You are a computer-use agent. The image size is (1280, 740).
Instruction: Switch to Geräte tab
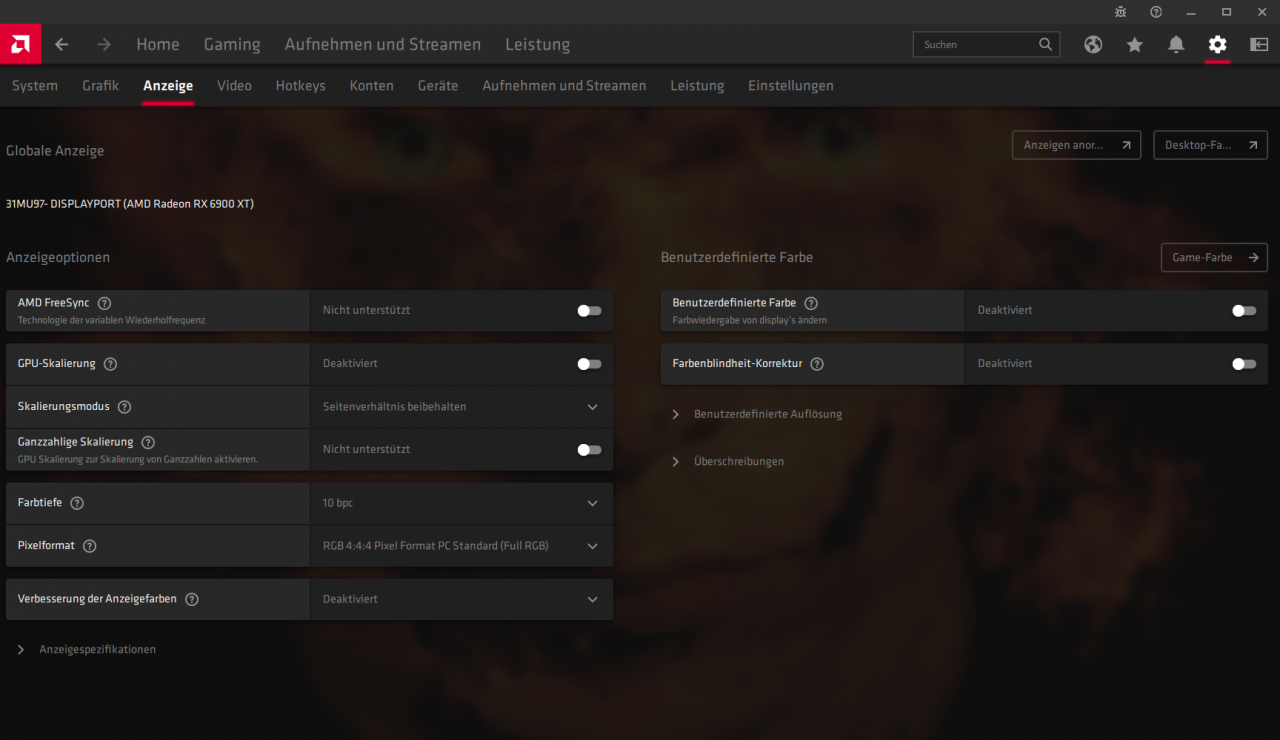click(x=438, y=86)
